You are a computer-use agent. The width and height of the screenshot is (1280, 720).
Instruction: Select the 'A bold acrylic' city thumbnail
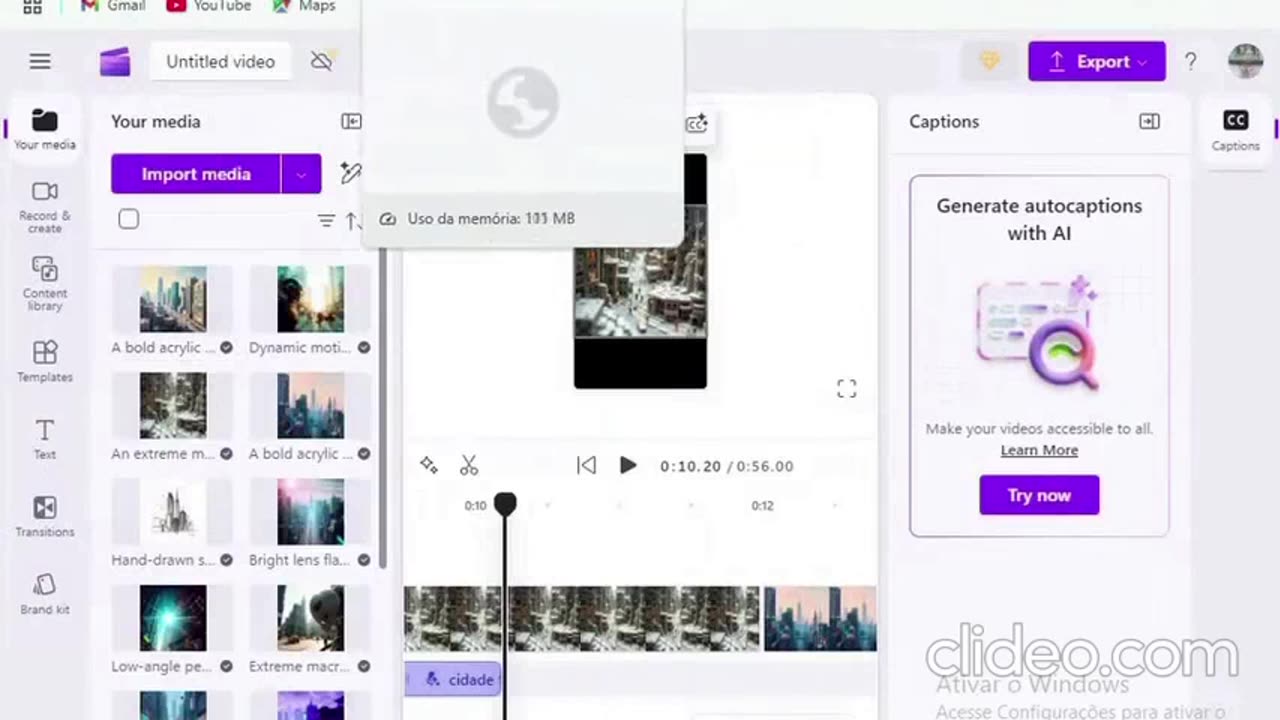173,299
